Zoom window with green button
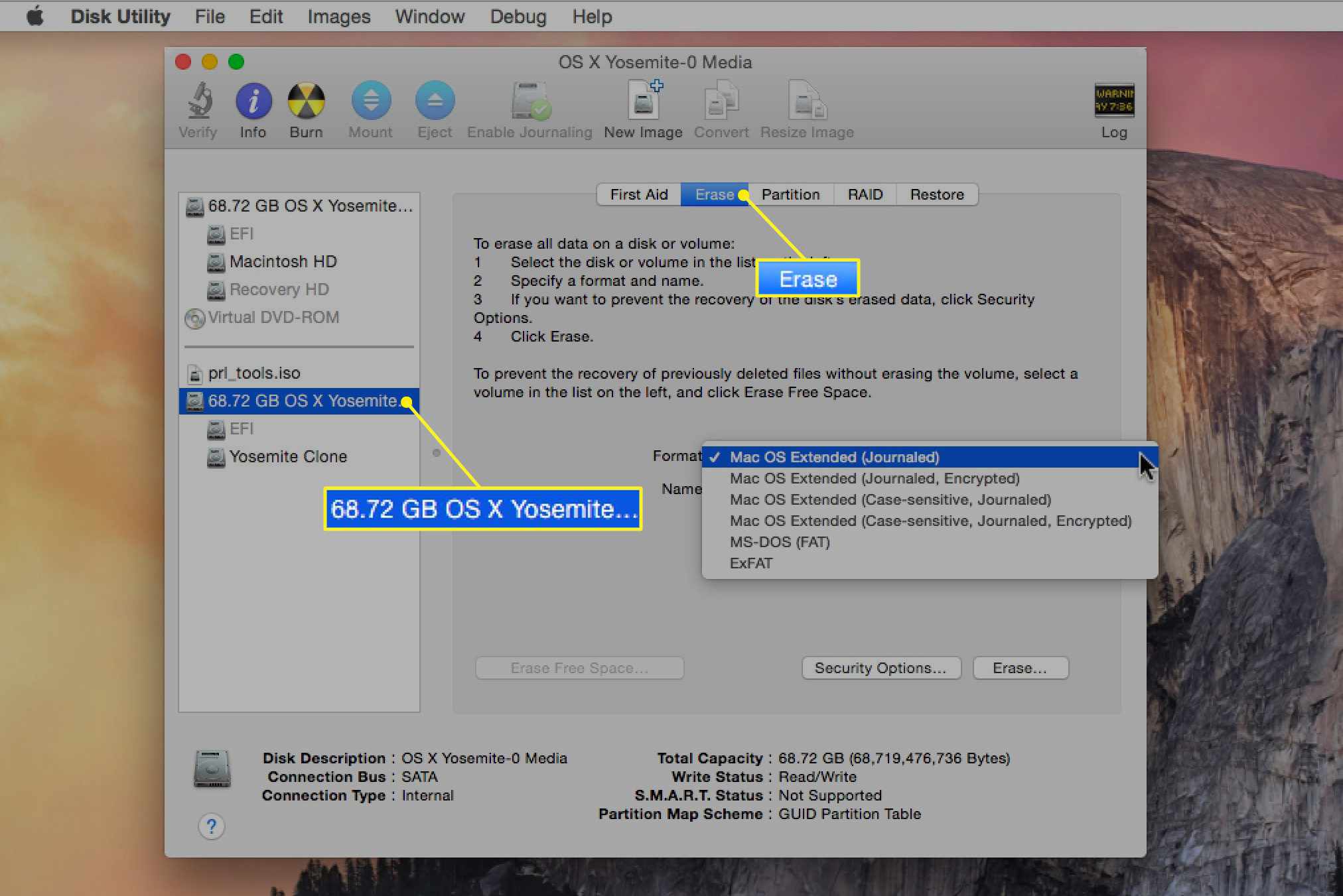This screenshot has width=1343, height=896. 236,62
